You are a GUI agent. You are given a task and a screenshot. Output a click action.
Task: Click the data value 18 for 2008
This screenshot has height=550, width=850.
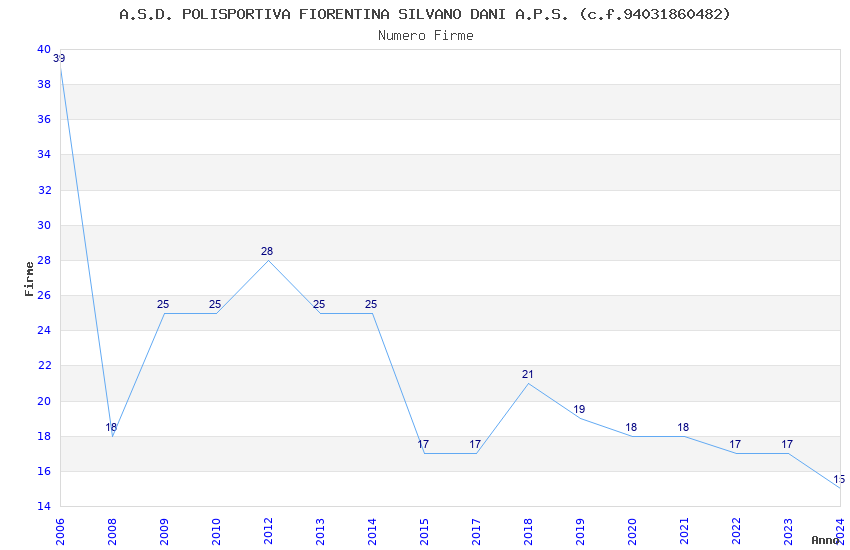[111, 427]
